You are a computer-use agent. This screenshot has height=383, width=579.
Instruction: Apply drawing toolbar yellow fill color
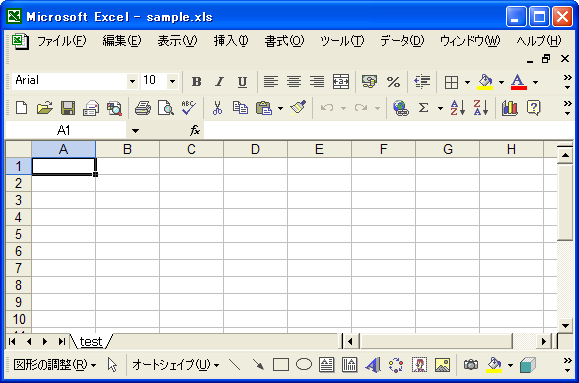click(494, 365)
